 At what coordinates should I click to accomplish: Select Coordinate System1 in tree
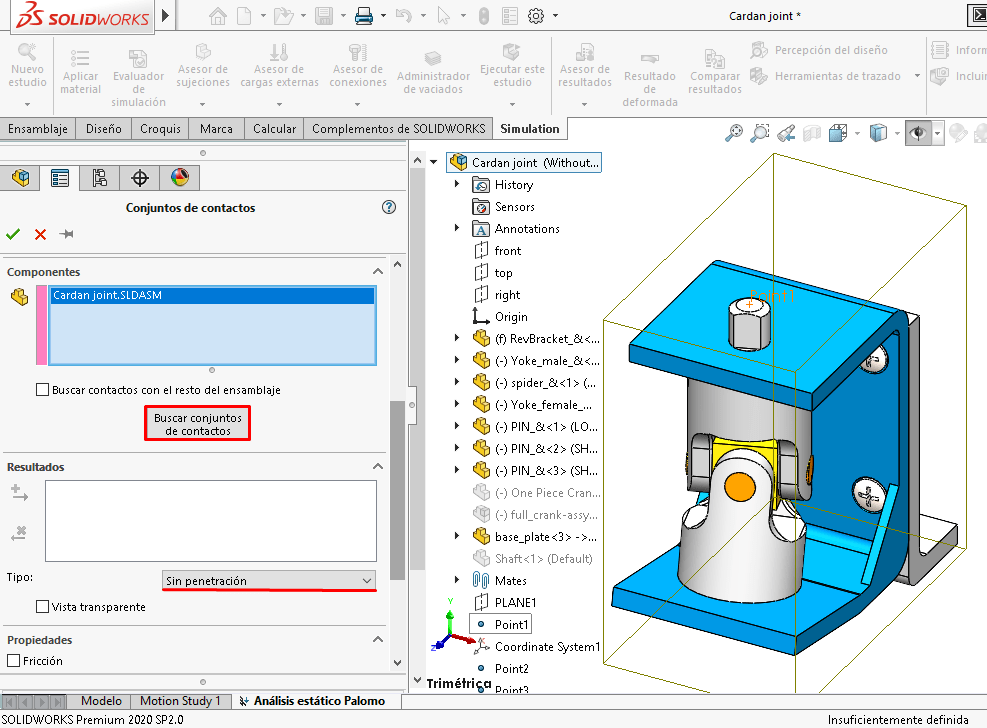(x=547, y=646)
